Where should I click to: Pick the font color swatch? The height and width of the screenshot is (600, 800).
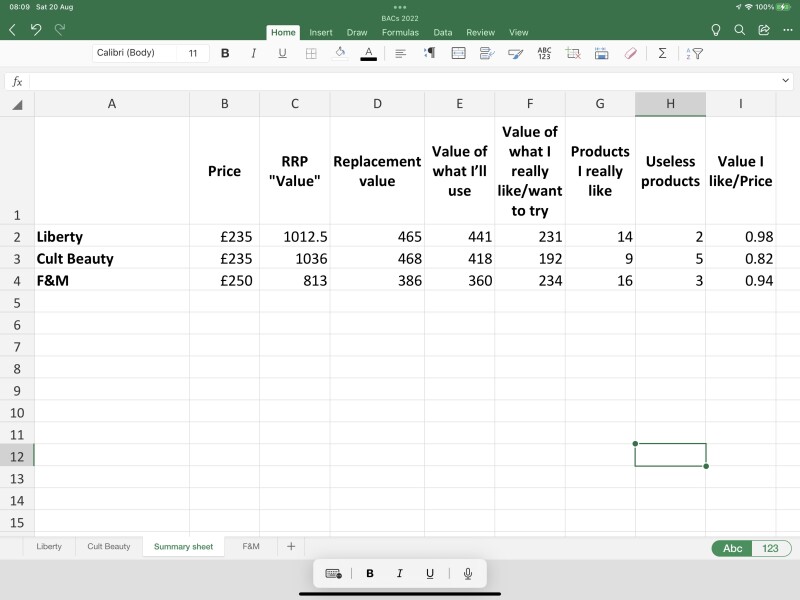[x=368, y=53]
